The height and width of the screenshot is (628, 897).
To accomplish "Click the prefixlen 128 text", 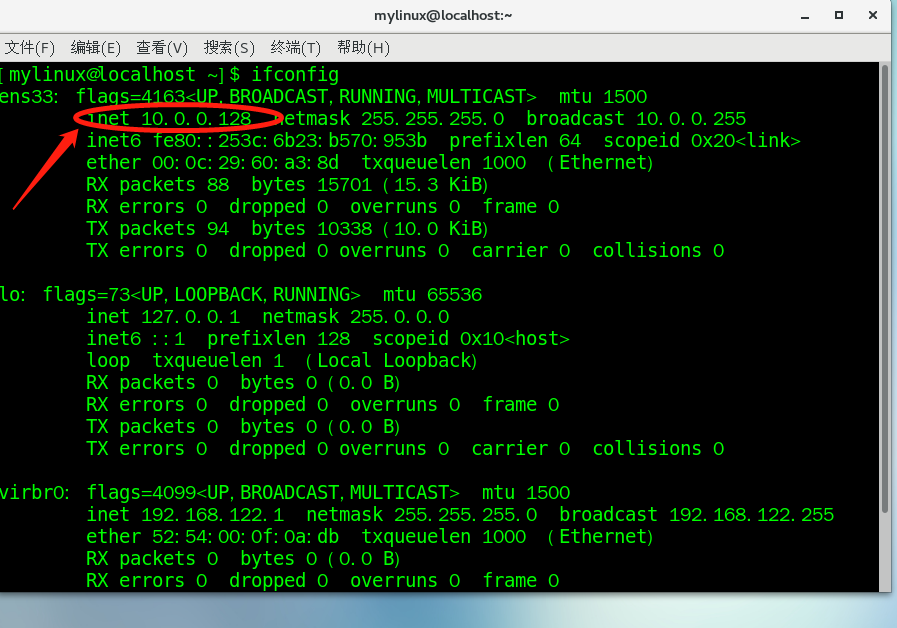I will 279,339.
